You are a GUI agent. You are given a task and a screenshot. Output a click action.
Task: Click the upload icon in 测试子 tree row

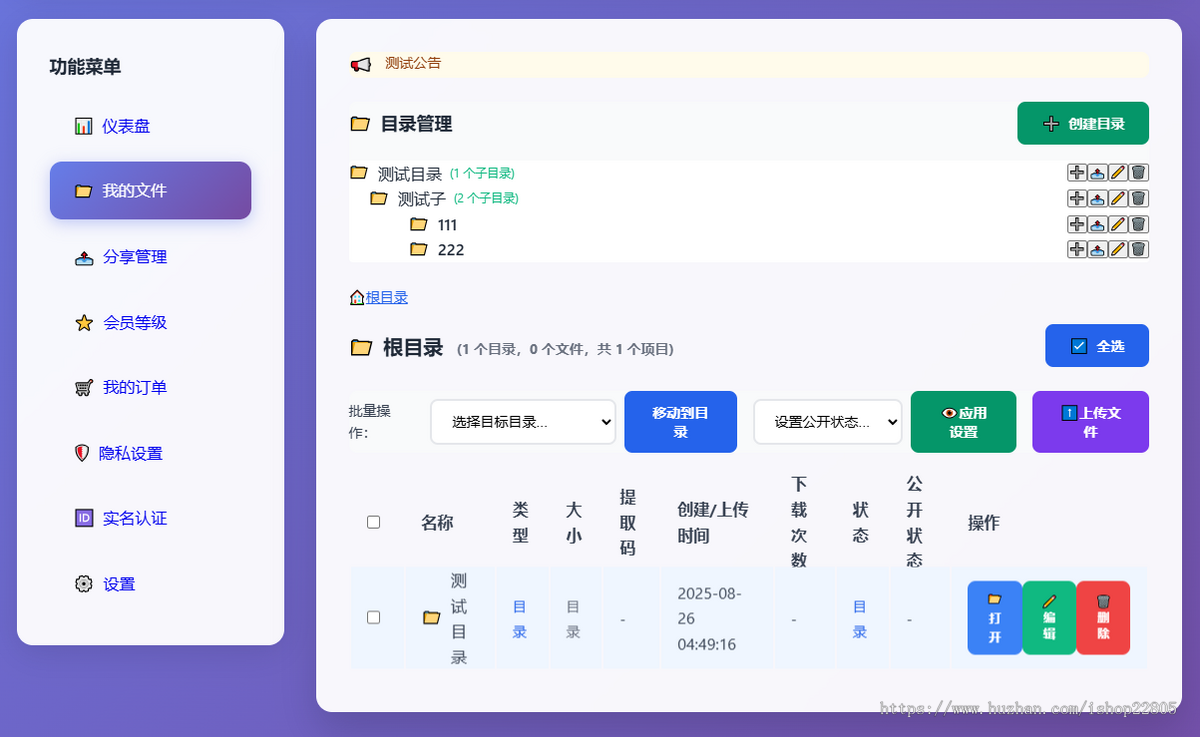(x=1097, y=199)
